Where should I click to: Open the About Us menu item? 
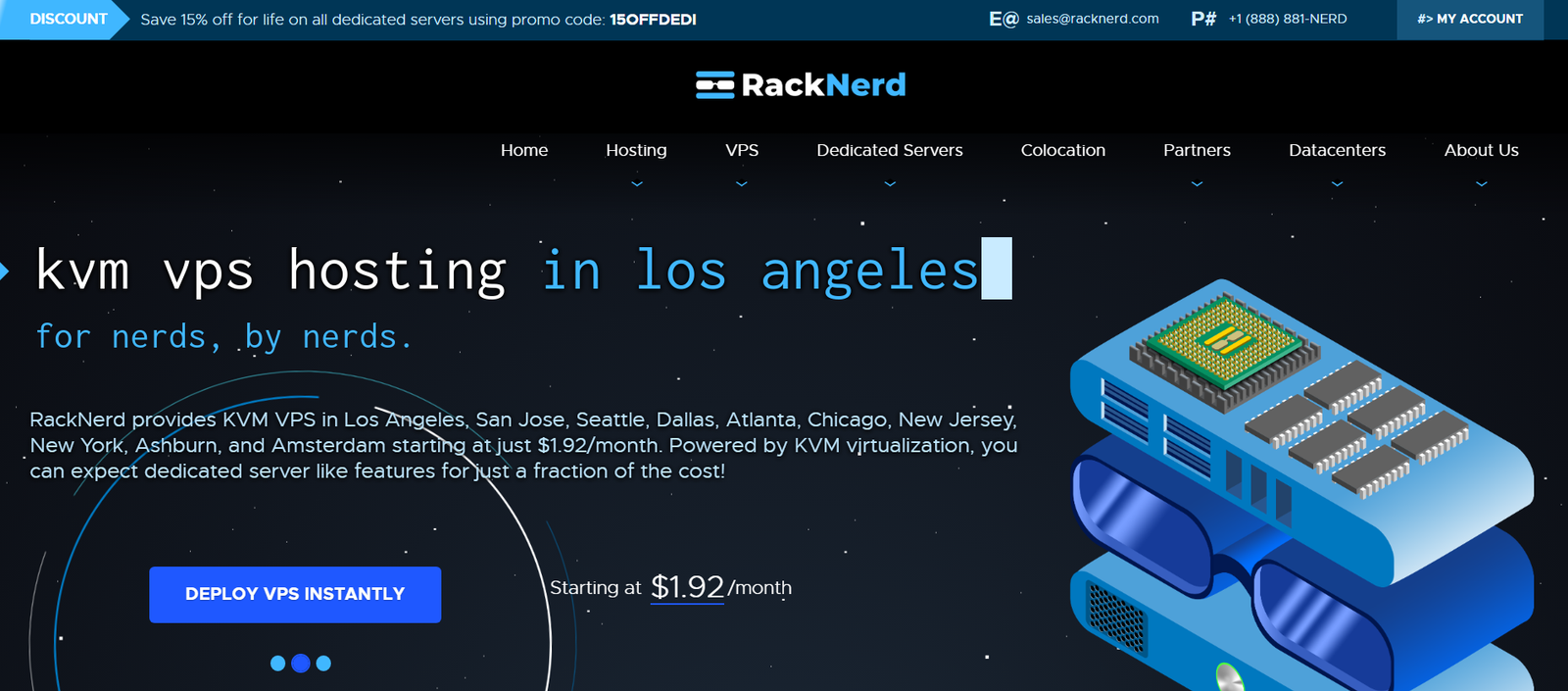pos(1481,150)
